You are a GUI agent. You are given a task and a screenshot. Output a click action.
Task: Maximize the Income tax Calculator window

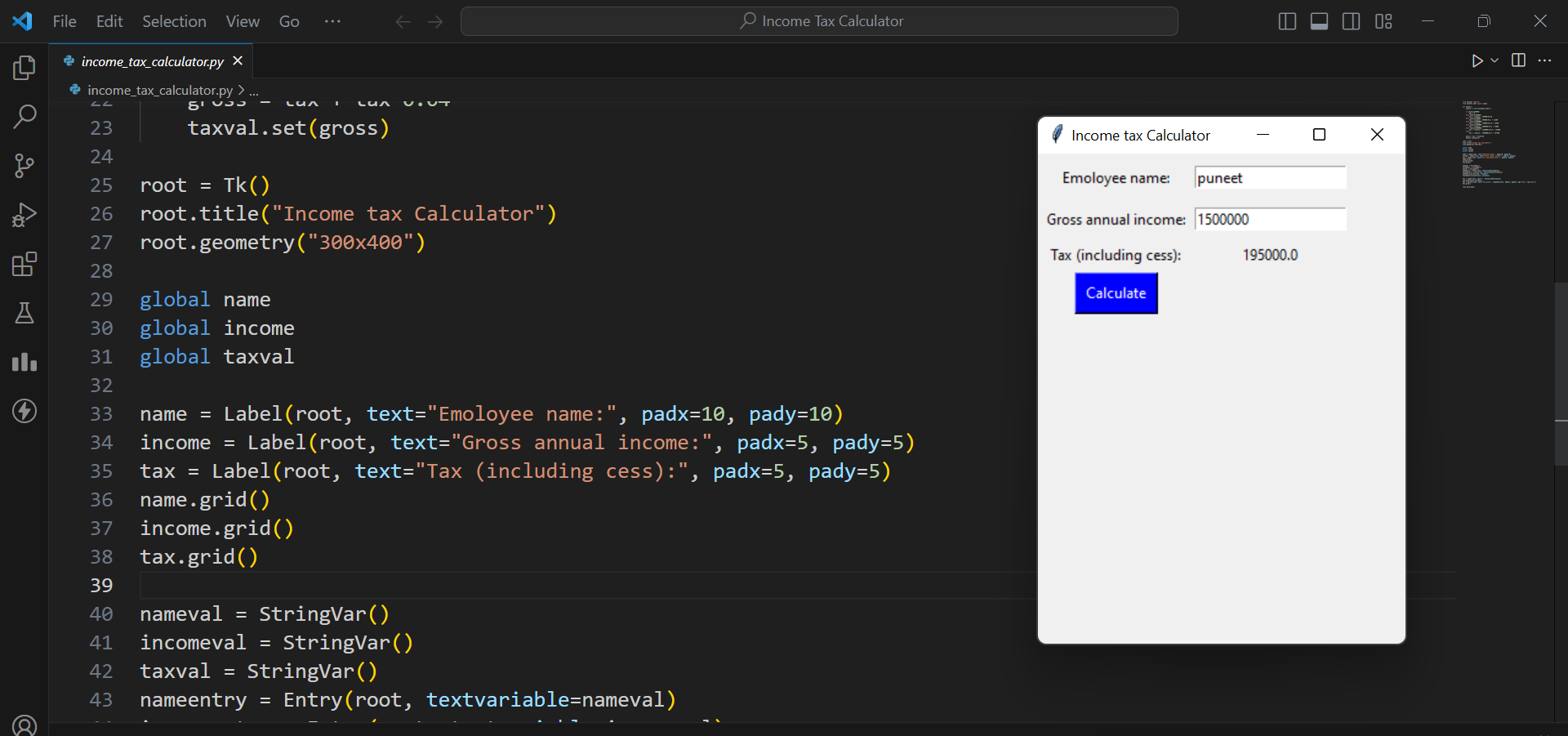(x=1319, y=135)
